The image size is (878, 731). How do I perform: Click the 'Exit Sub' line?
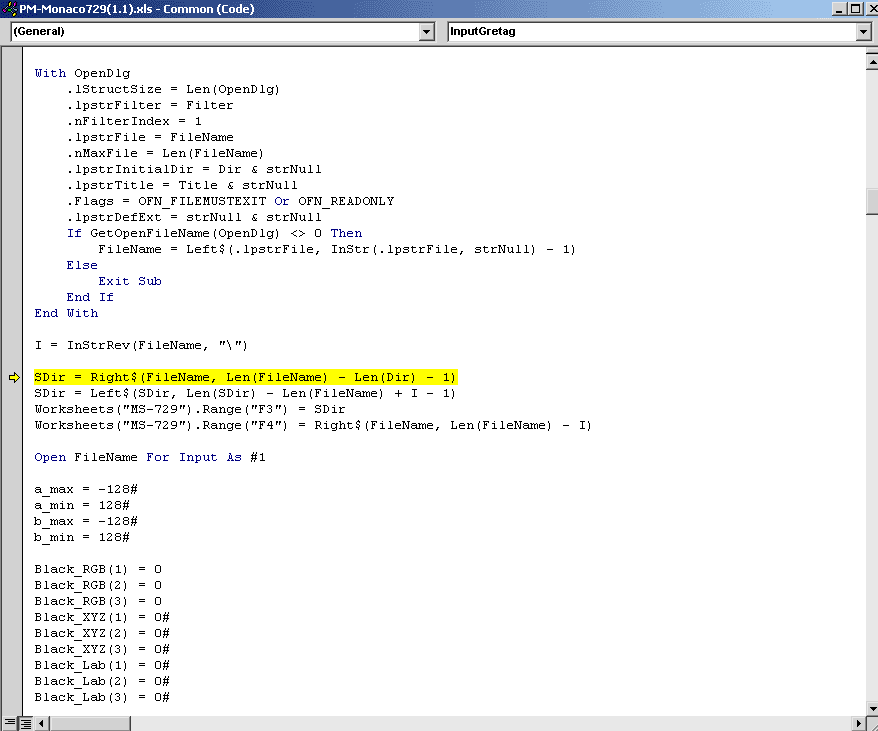[x=130, y=281]
